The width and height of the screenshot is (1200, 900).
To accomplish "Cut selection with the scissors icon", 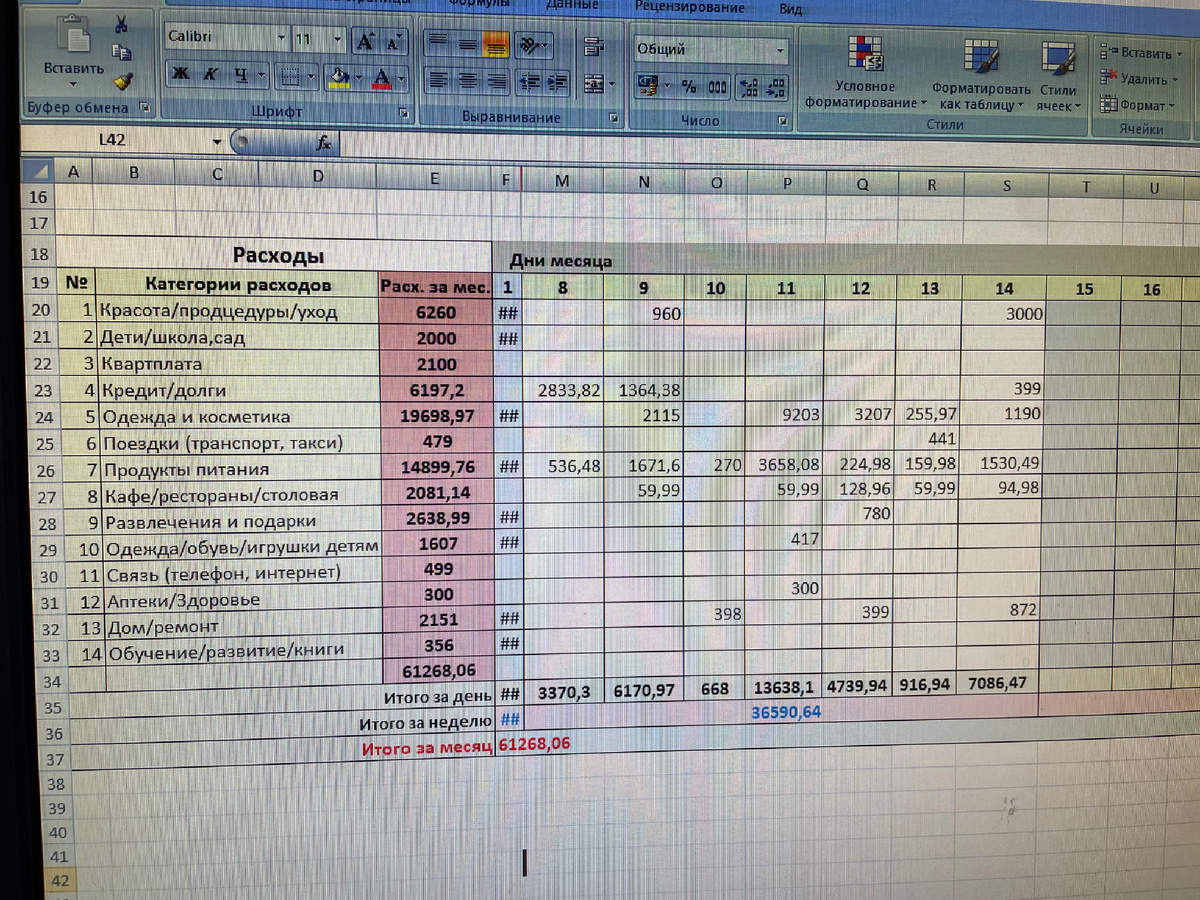I will pos(119,26).
